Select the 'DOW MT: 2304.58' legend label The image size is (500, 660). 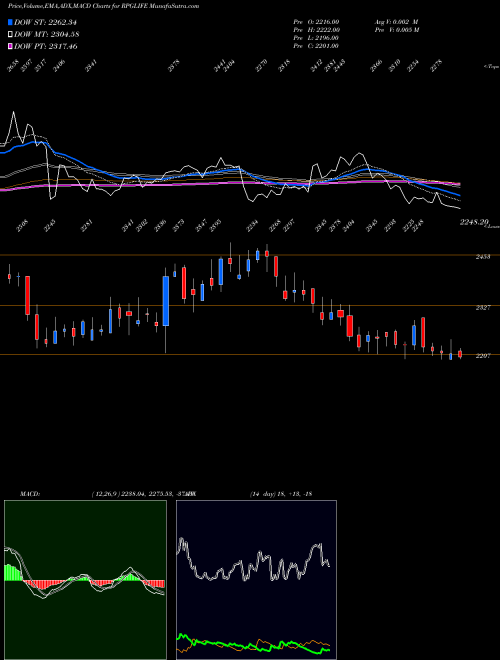click(47, 34)
